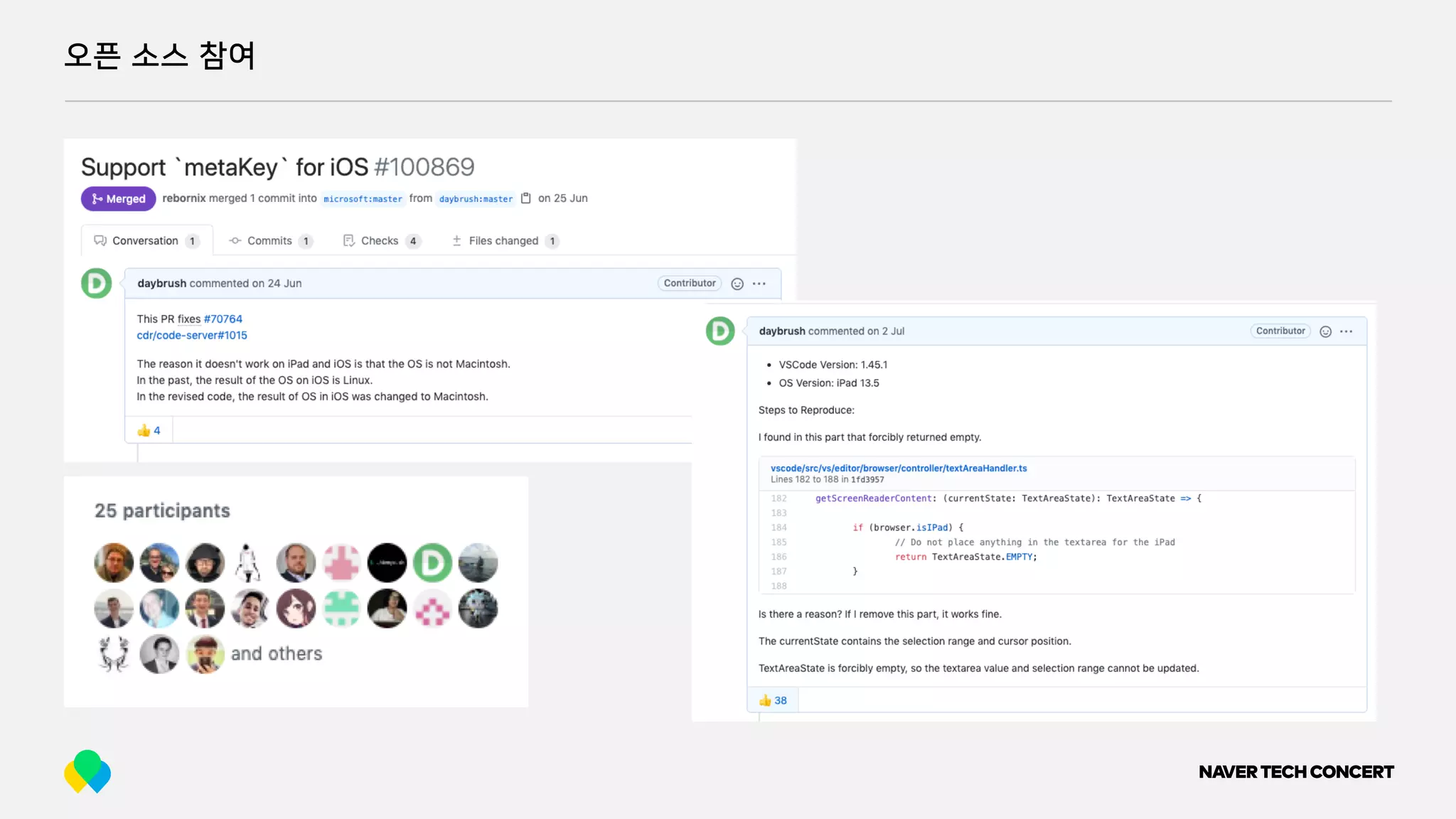
Task: Follow the cdr/code-server#1015 link
Action: pos(192,336)
